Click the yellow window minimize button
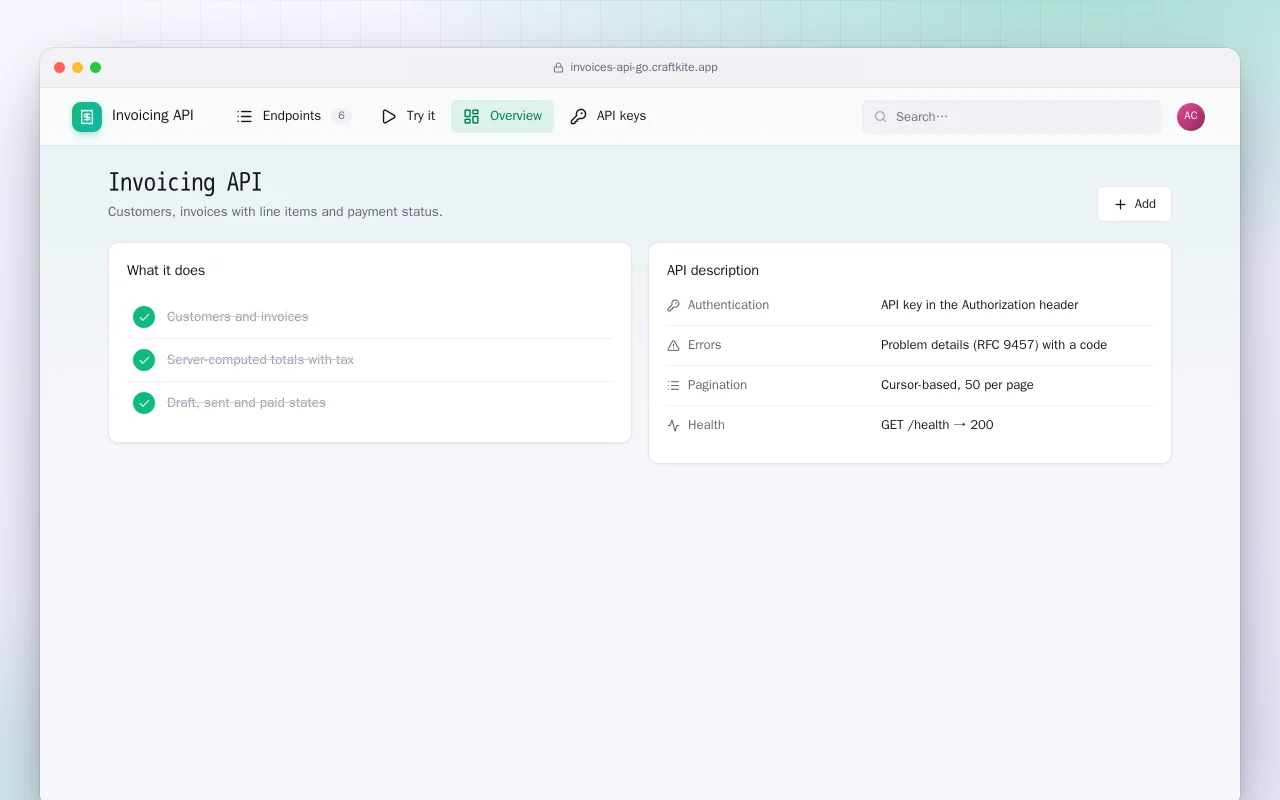This screenshot has height=800, width=1280. tap(78, 68)
